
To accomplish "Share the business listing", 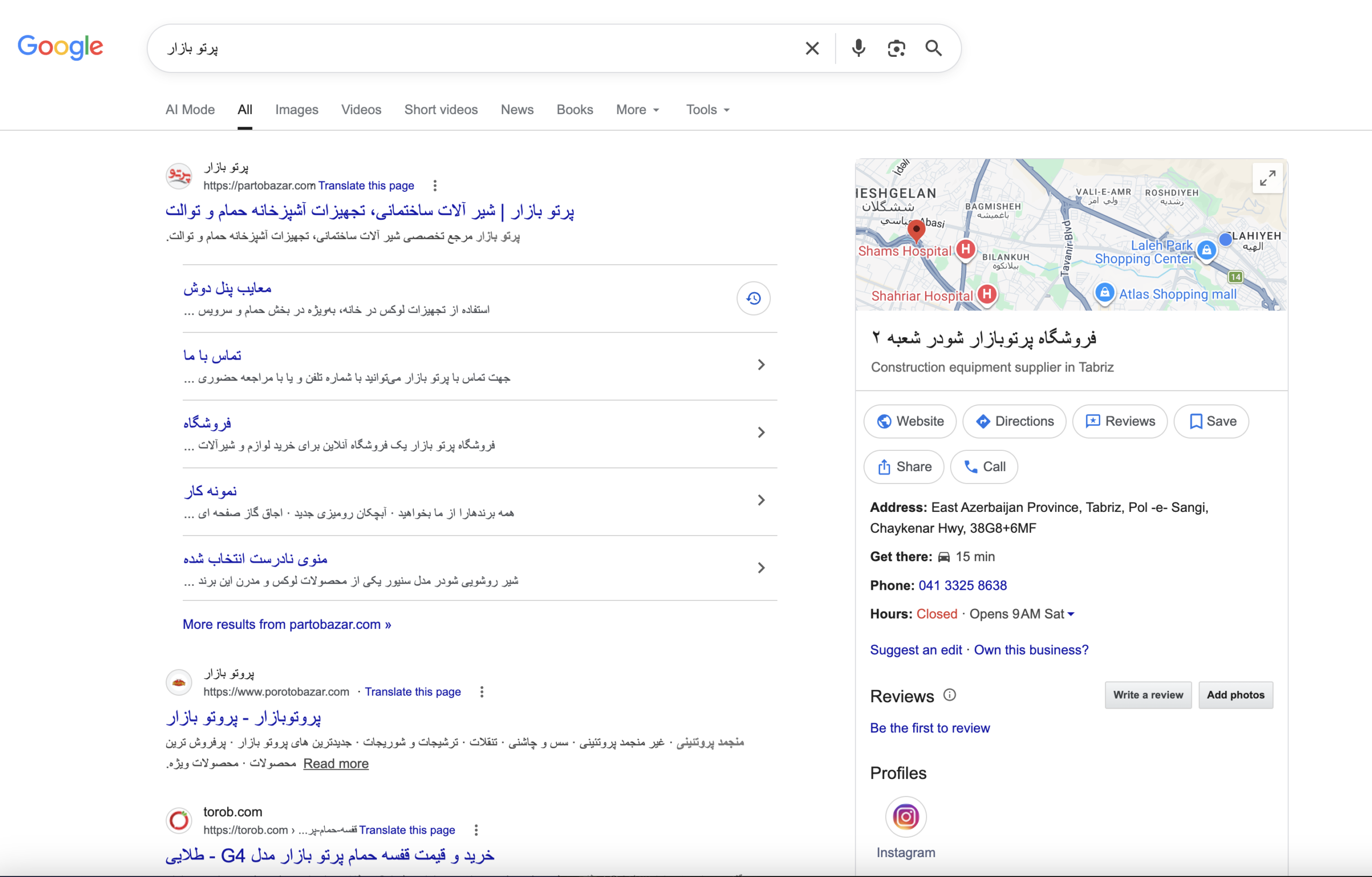I will click(904, 467).
